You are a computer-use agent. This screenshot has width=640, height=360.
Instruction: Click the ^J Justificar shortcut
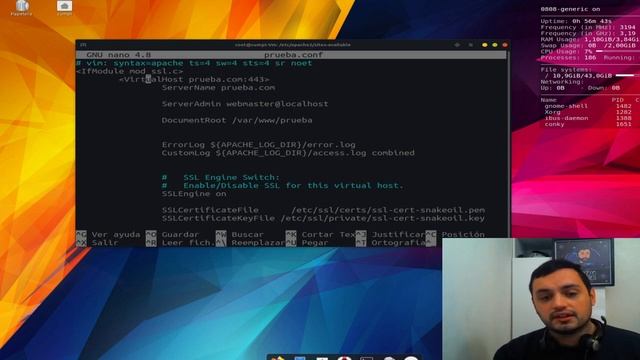(x=390, y=234)
